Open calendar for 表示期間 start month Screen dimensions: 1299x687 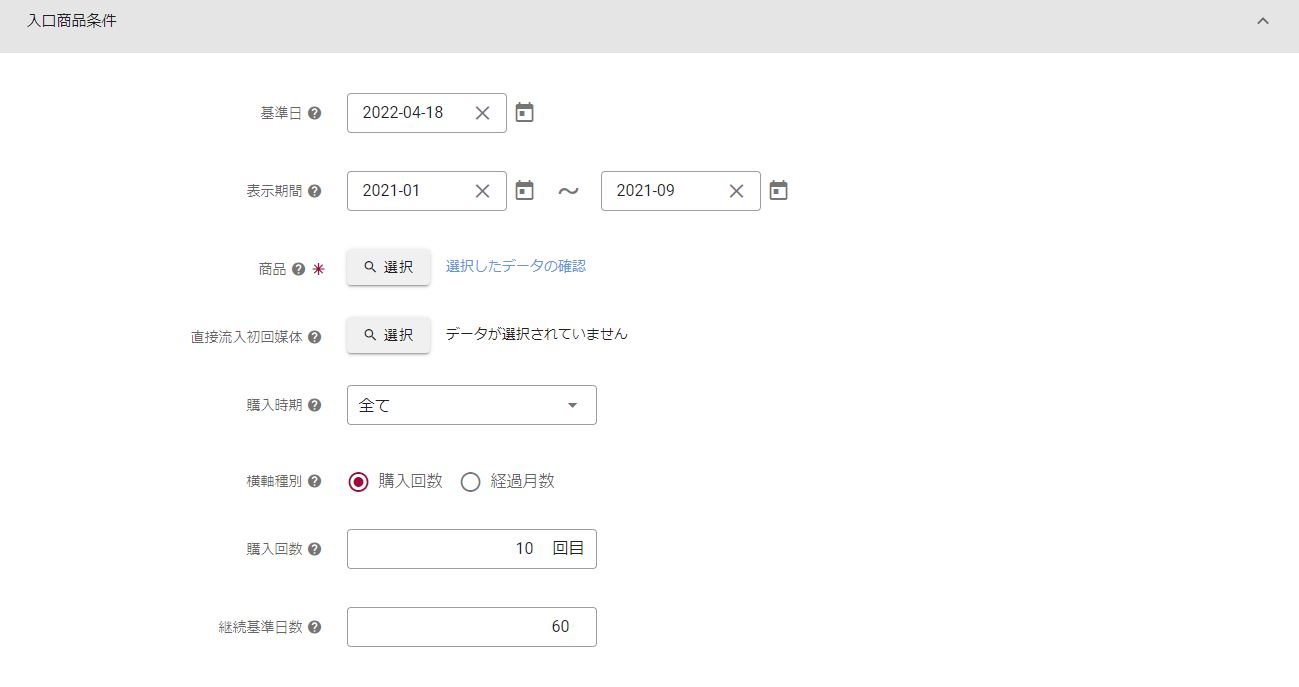pos(524,191)
